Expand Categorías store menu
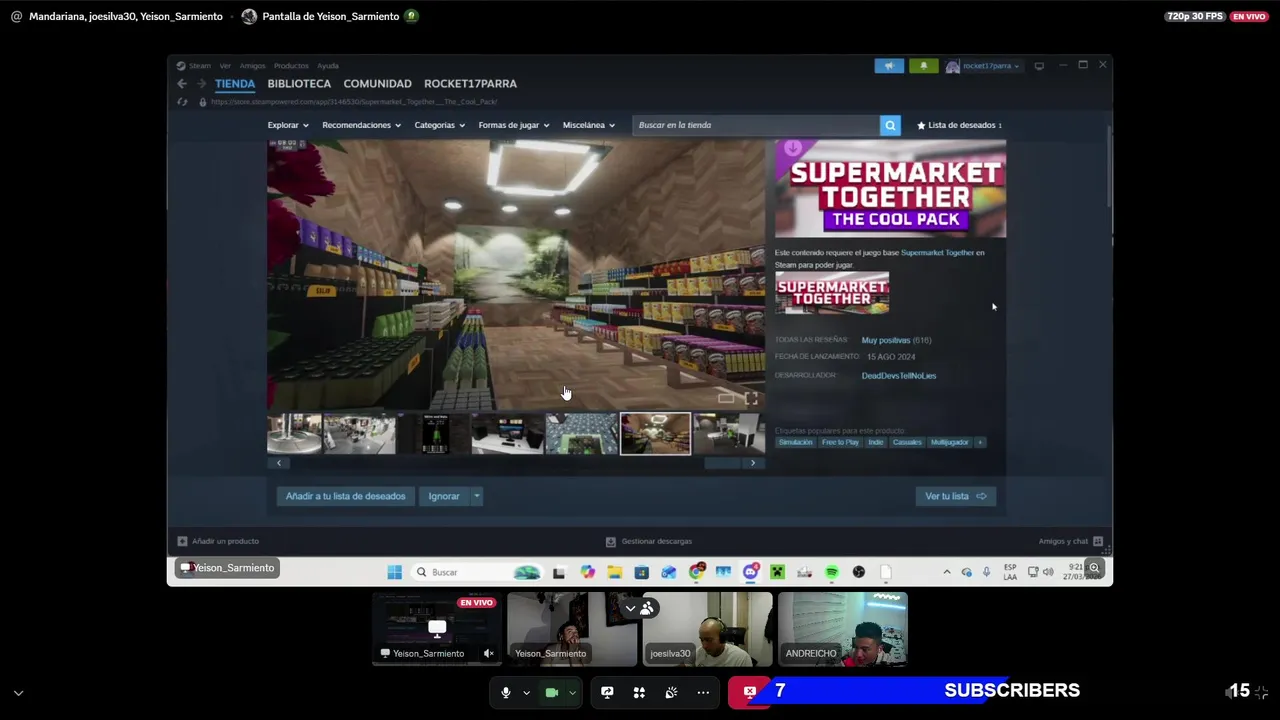This screenshot has height=720, width=1280. [x=440, y=125]
